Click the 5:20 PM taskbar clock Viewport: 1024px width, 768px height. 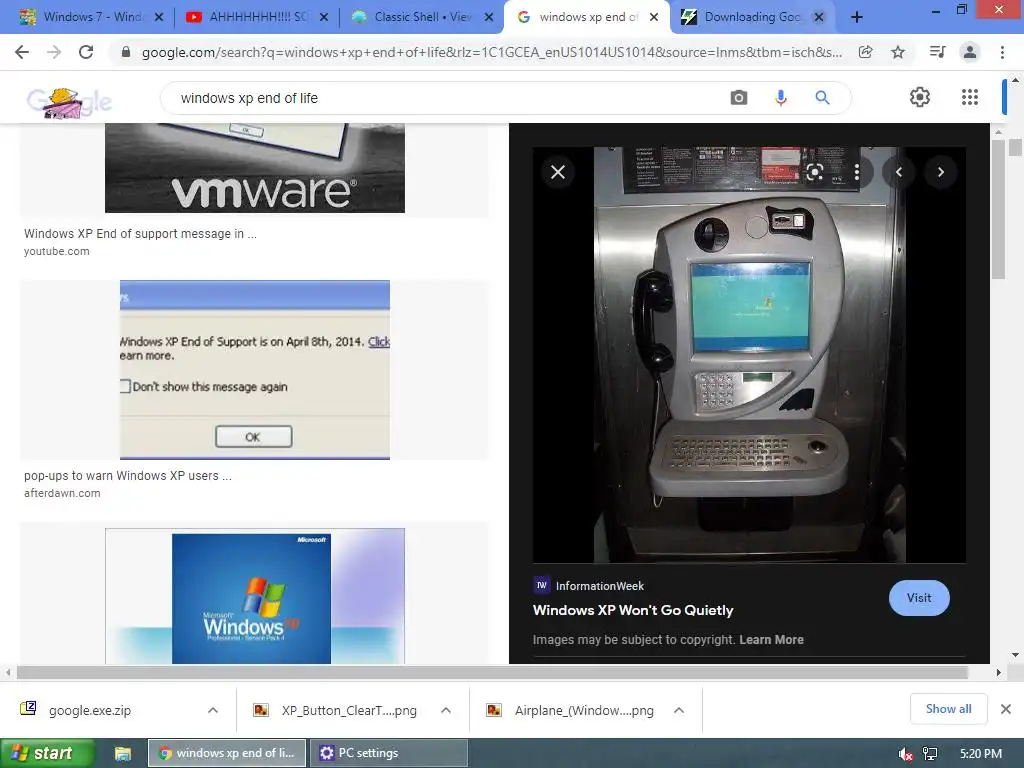tap(980, 754)
